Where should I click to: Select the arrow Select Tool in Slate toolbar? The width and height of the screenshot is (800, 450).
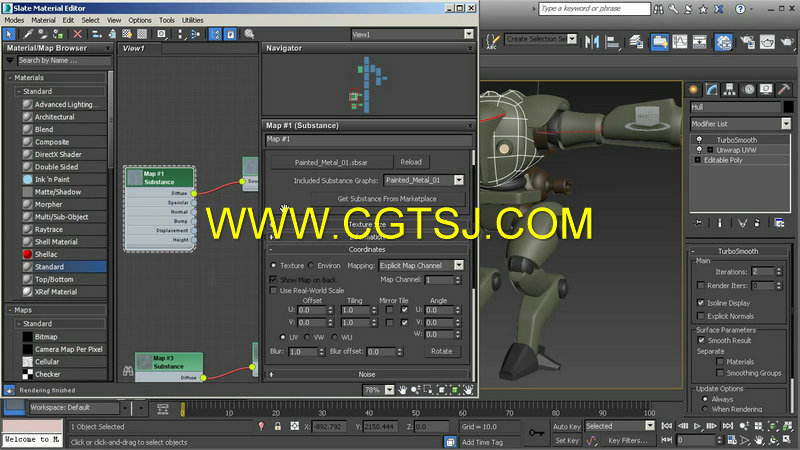coord(9,34)
